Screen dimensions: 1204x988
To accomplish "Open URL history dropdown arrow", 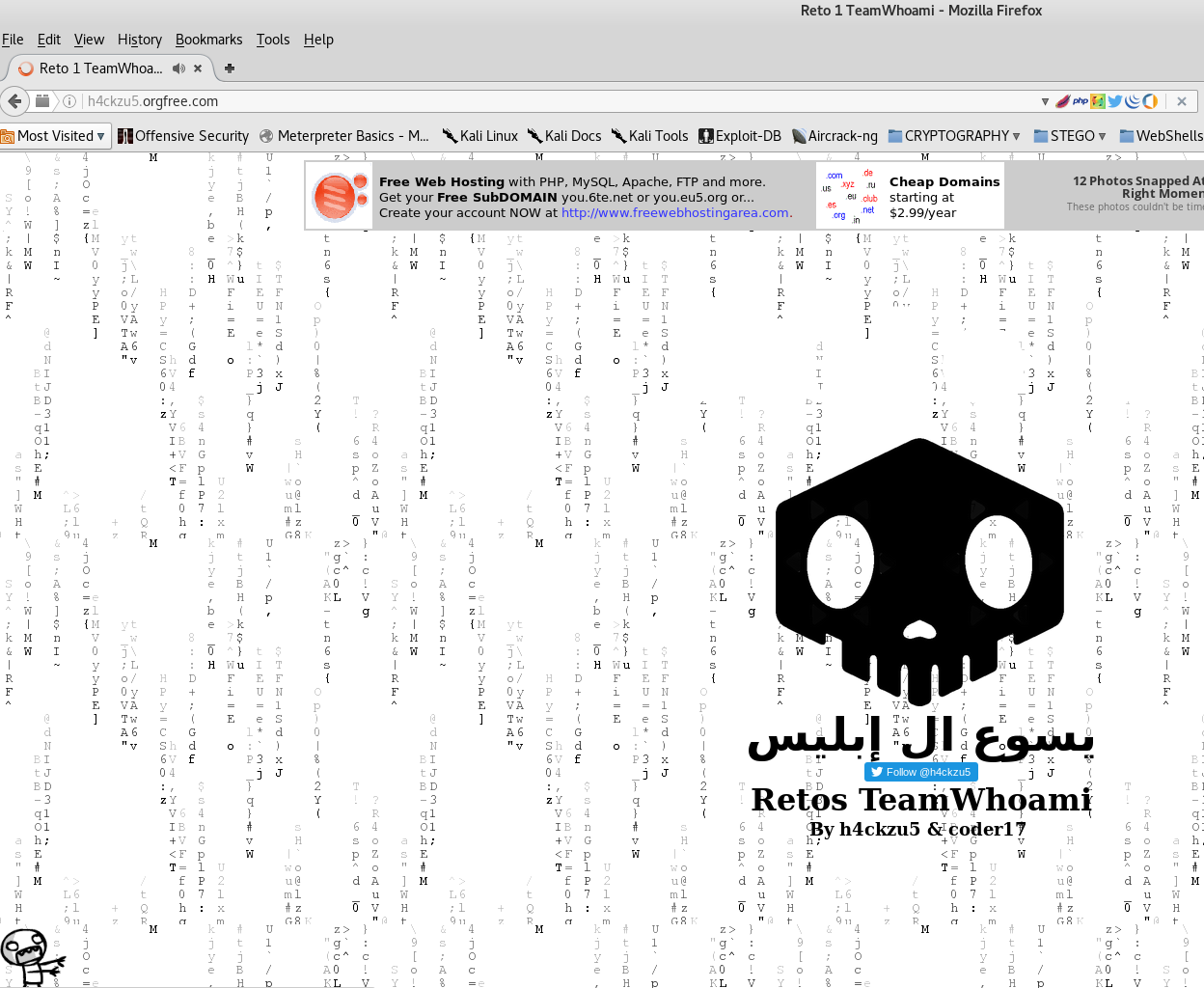I will 1045,101.
